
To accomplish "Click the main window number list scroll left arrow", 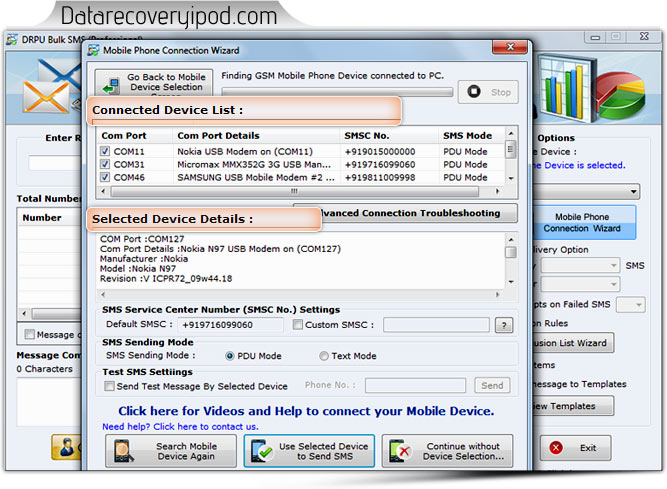I will (24, 314).
